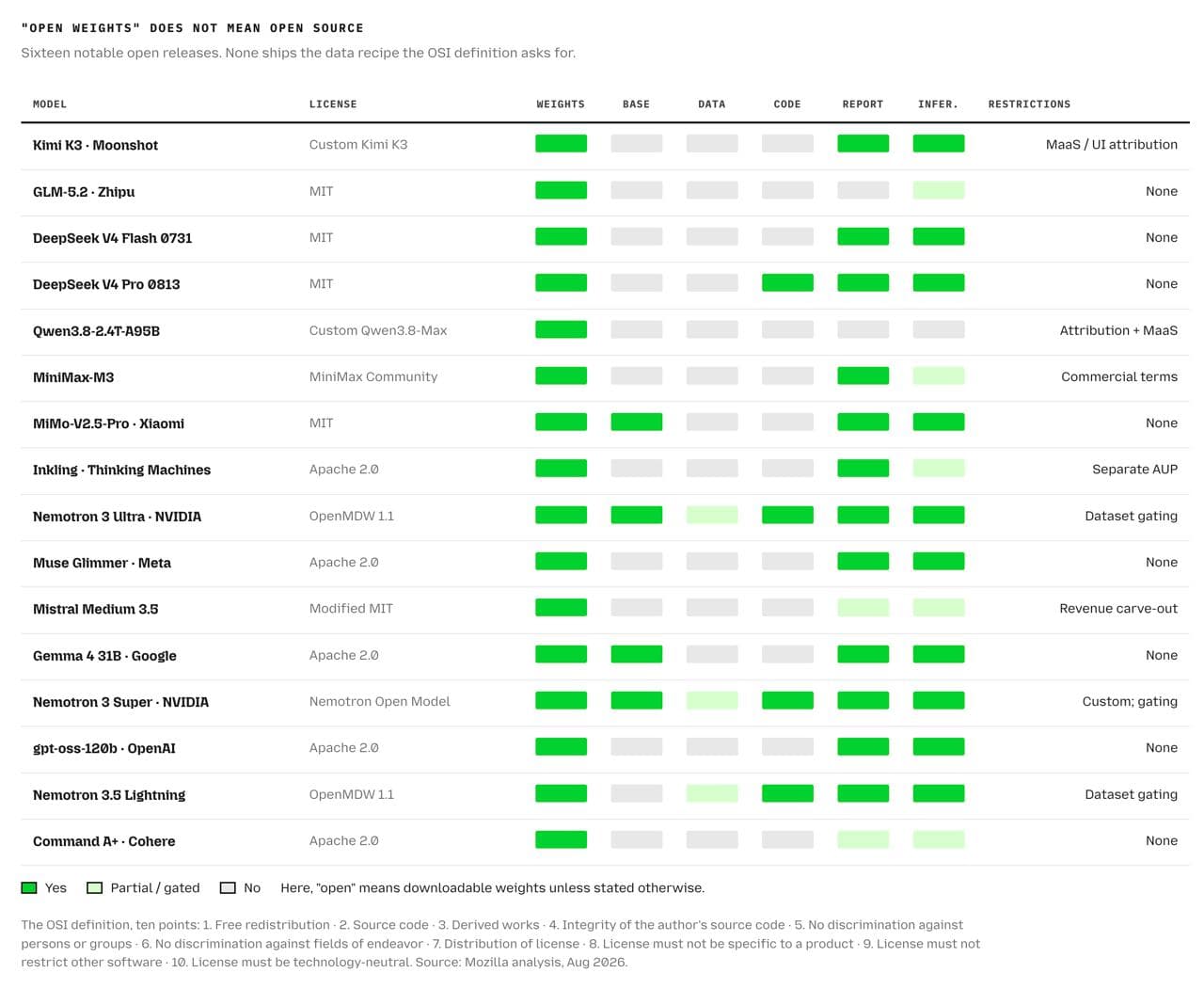
Task: Click the Custom Qwen3.8-Max license cell
Action: pyautogui.click(x=378, y=330)
